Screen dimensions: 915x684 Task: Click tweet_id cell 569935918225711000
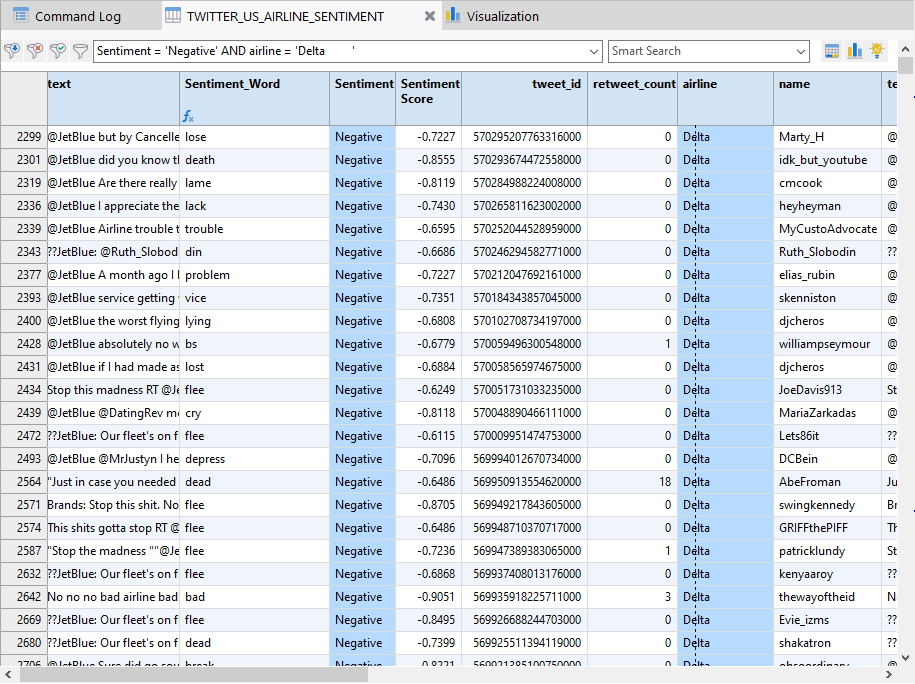tap(524, 597)
